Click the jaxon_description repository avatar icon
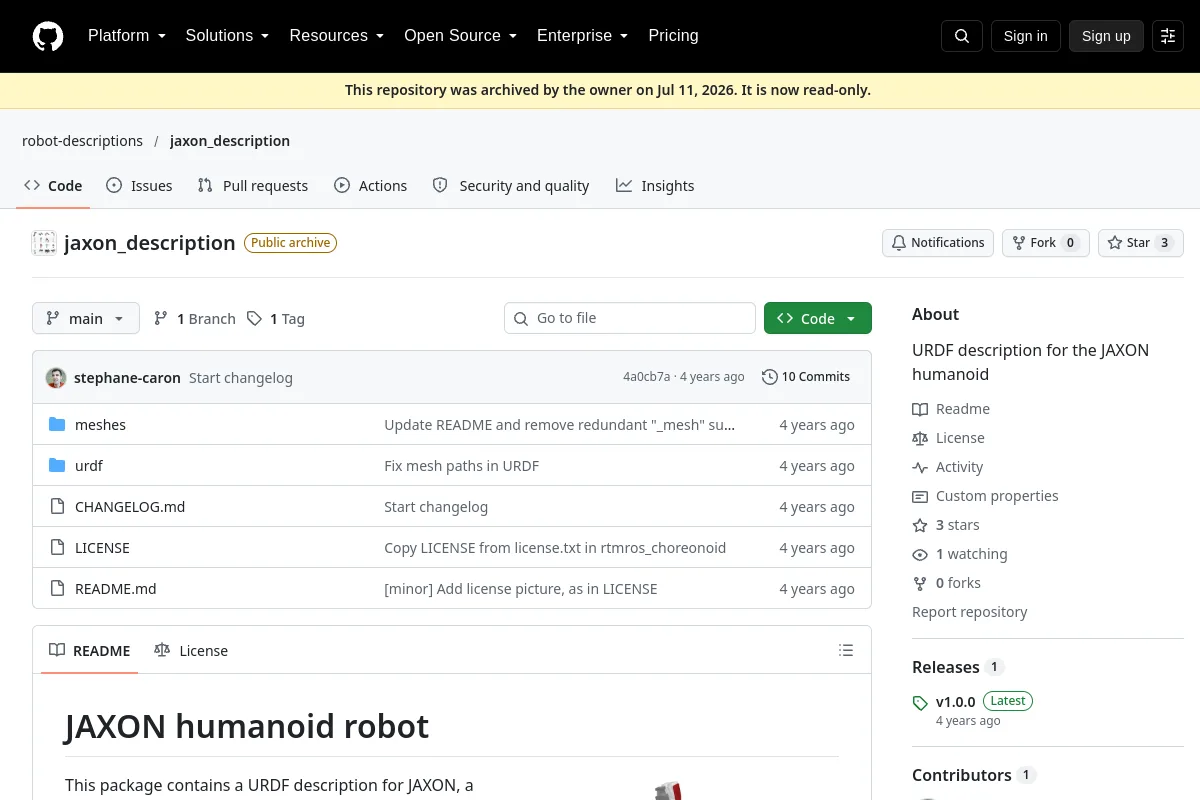The height and width of the screenshot is (800, 1200). click(x=44, y=243)
